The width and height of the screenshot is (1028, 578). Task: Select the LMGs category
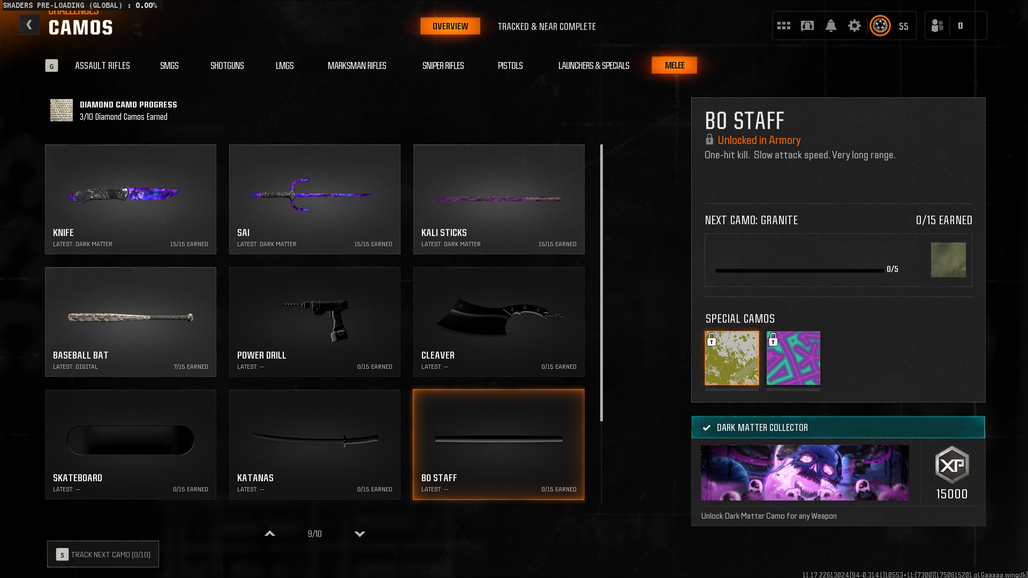pyautogui.click(x=285, y=66)
